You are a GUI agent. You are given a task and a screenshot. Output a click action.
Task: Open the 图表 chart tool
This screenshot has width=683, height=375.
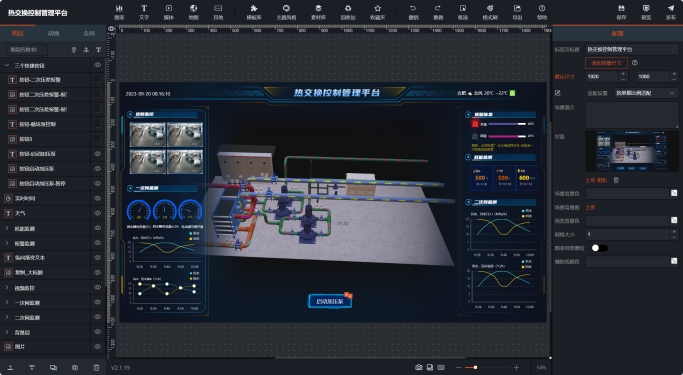(x=119, y=12)
